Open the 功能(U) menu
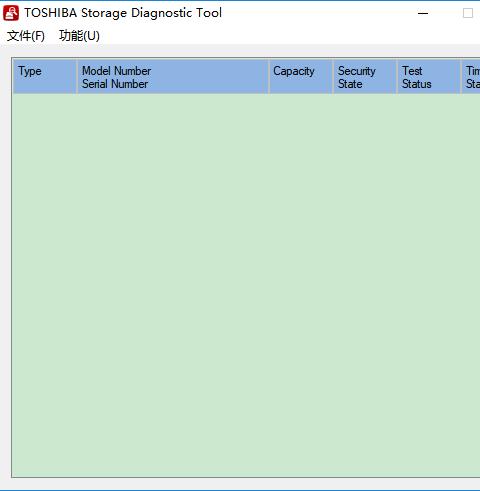The image size is (480, 491). click(79, 36)
